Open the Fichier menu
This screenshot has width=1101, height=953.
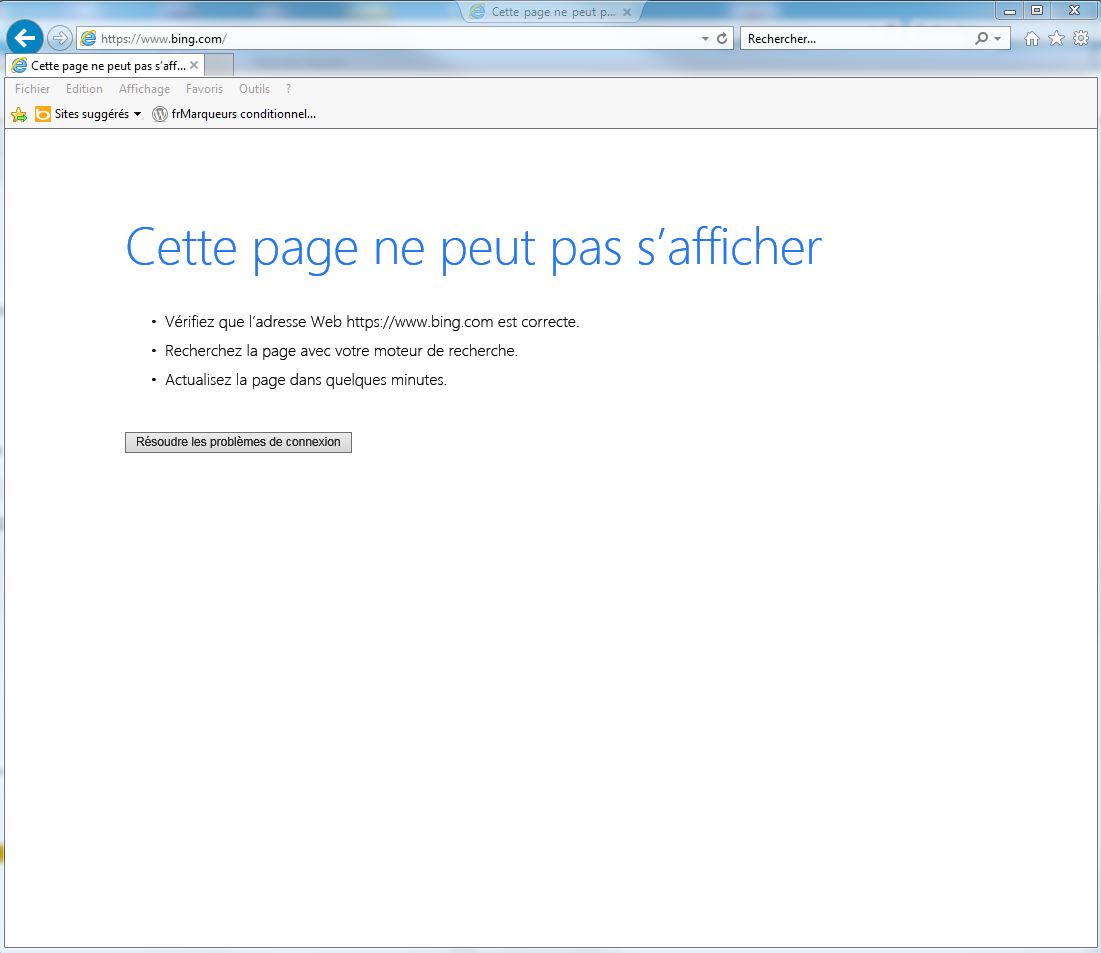32,89
